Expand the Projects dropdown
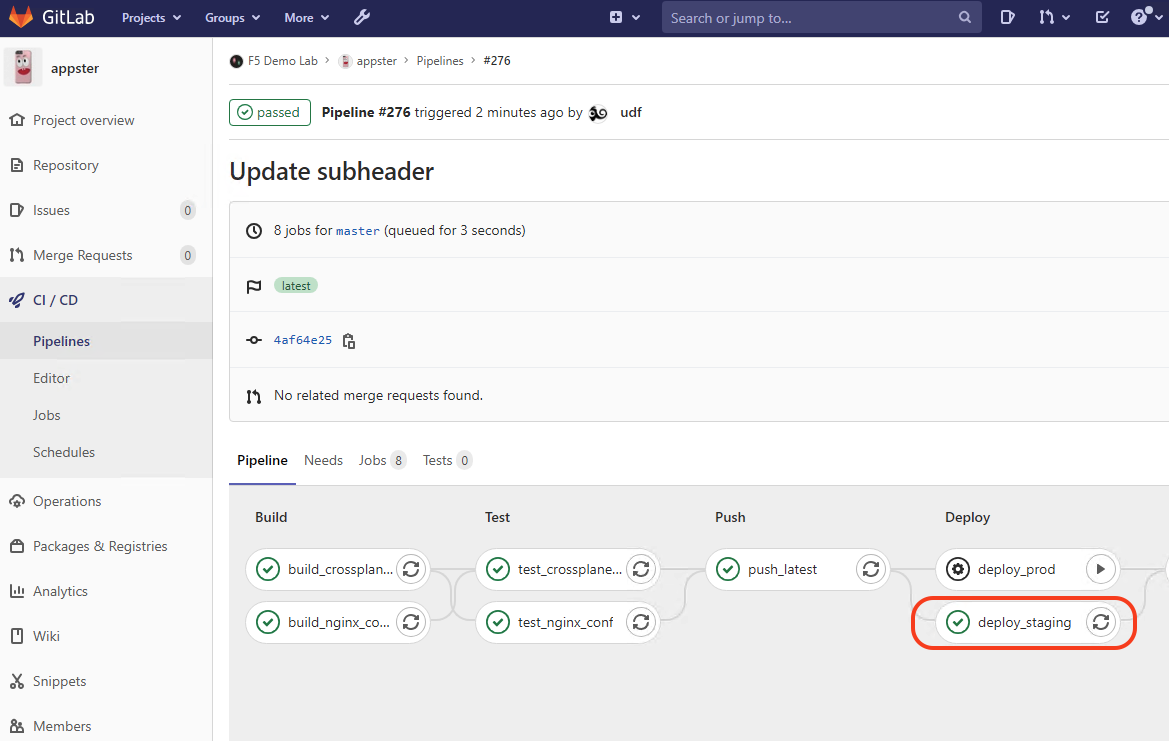The image size is (1169, 741). (151, 18)
